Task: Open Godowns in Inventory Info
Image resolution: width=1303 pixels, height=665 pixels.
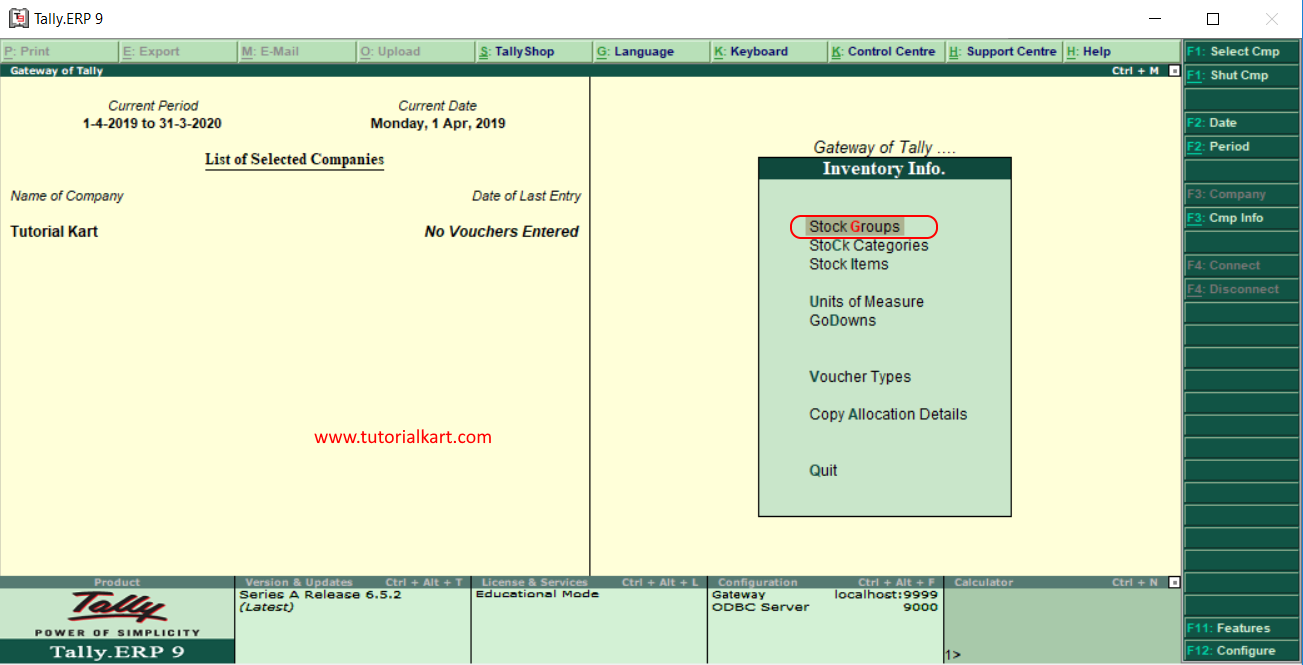Action: click(843, 321)
